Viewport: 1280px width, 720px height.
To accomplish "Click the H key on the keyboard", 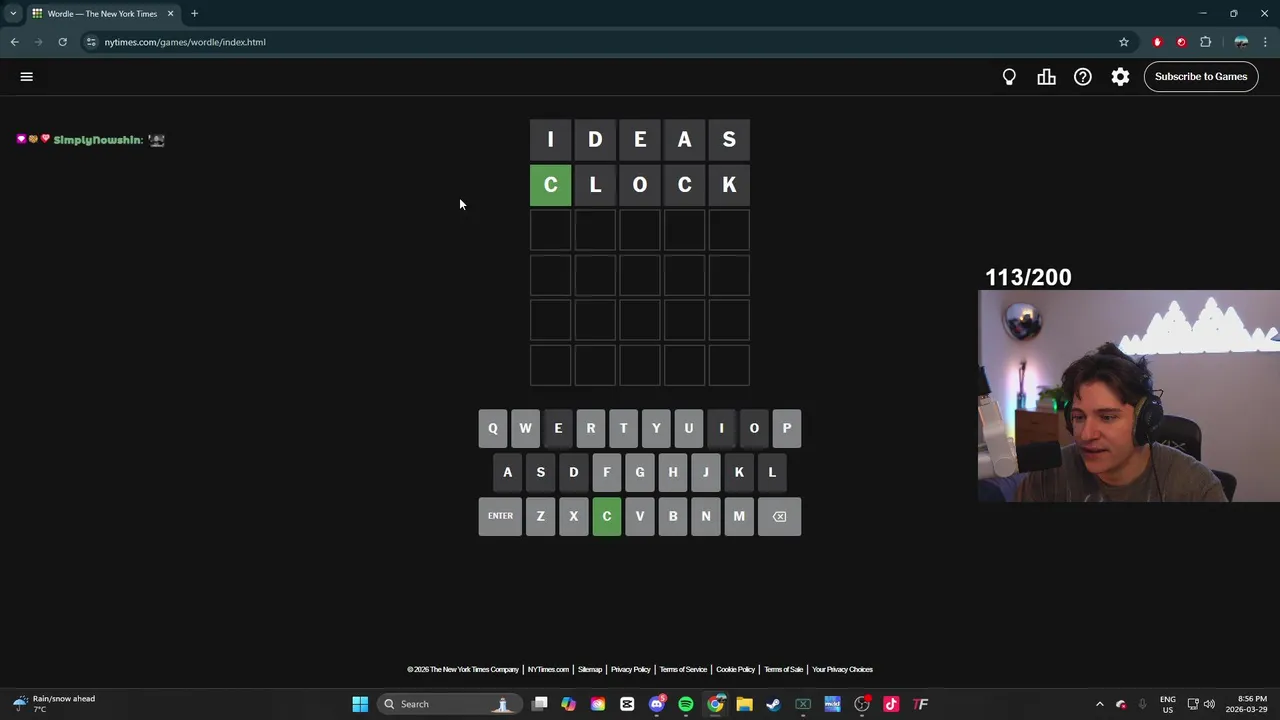I will click(673, 472).
